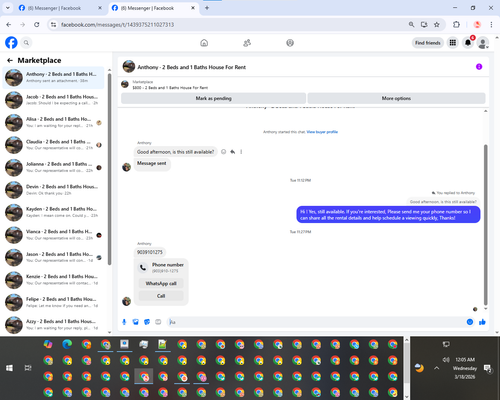Screen dimensions: 500x400
Task: Open Kayden's chat in the list
Action: [53, 212]
